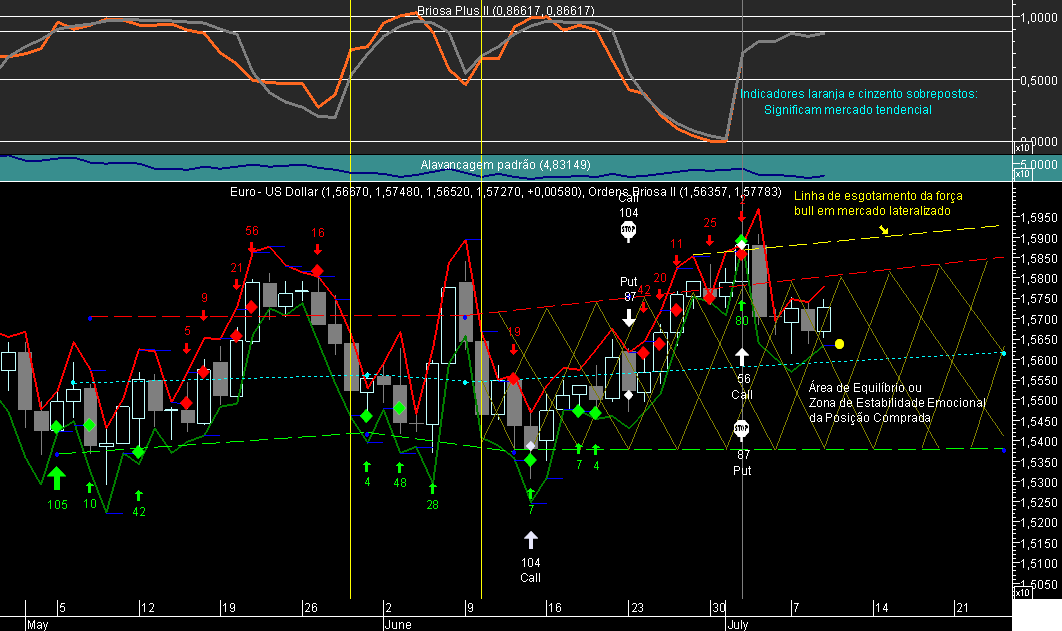Click the 1,5050 price level label
Image resolution: width=1062 pixels, height=631 pixels.
(x=1038, y=584)
